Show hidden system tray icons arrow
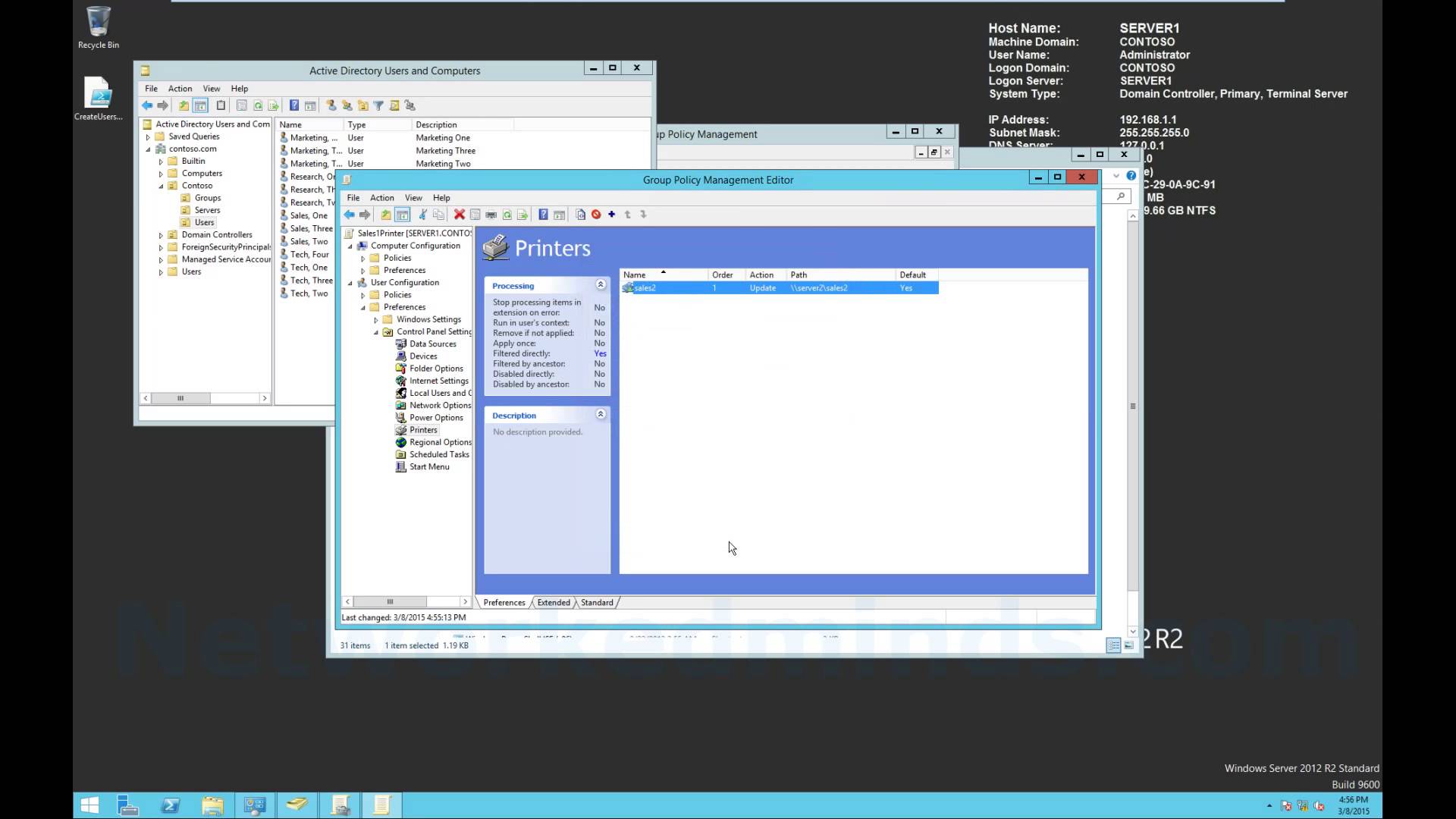The width and height of the screenshot is (1456, 819). click(x=1269, y=806)
